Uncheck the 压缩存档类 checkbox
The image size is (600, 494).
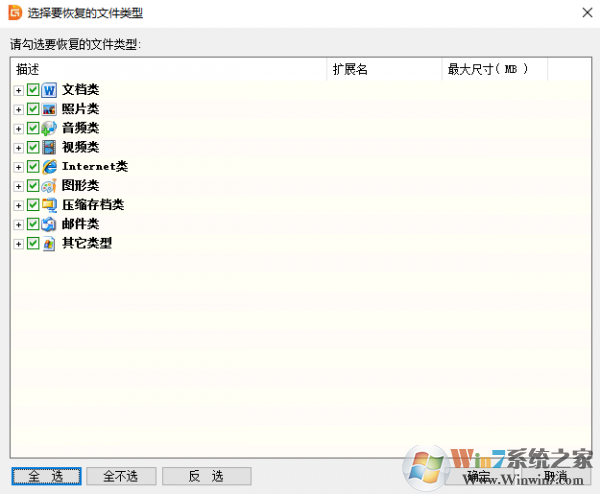[x=33, y=205]
